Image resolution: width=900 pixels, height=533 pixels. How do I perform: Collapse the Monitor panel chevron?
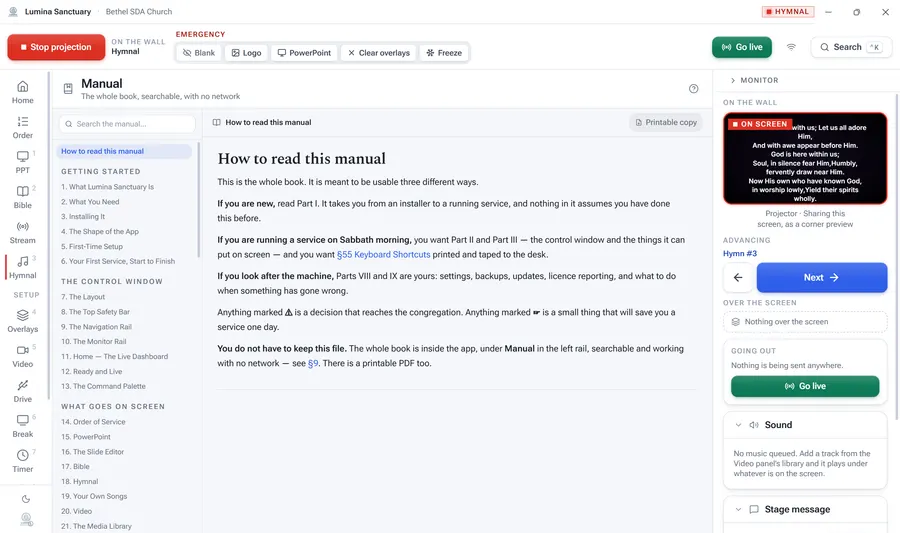[733, 80]
